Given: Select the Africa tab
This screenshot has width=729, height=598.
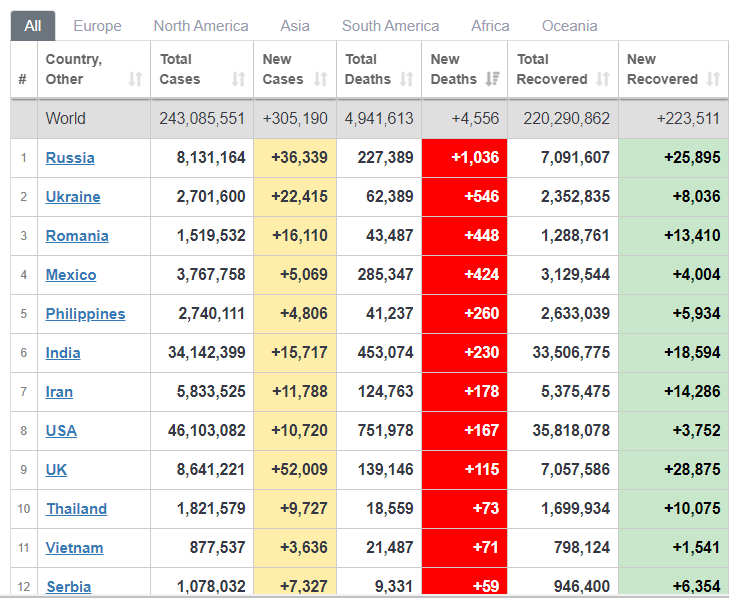Looking at the screenshot, I should pyautogui.click(x=490, y=26).
